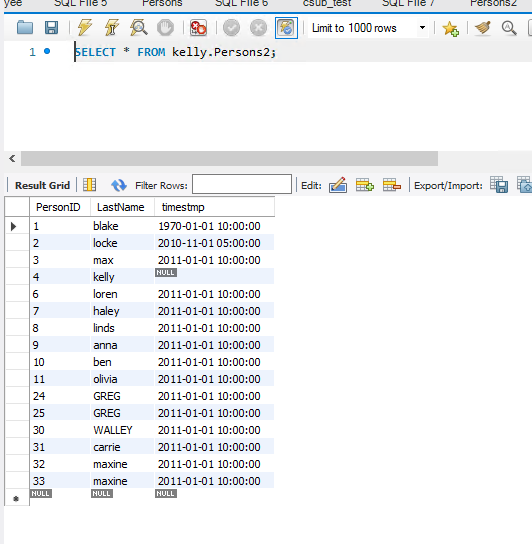532x544 pixels.
Task: Select the cell containing linds
Action: 122,328
